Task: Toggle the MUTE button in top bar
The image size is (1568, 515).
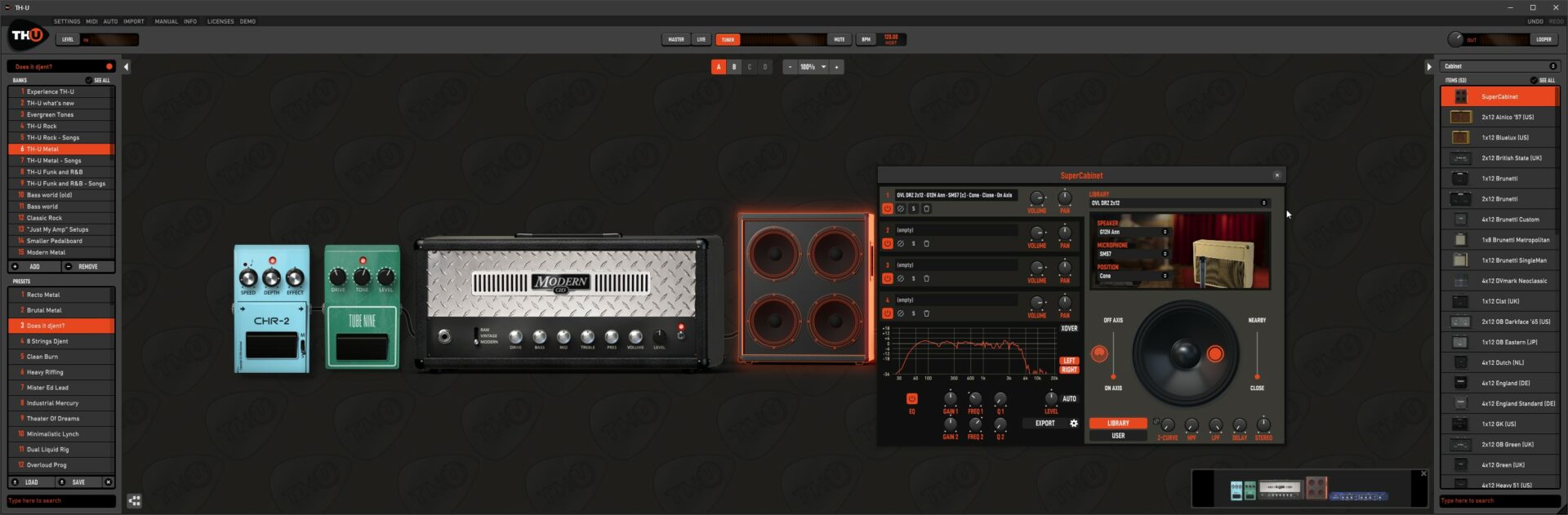Action: coord(839,39)
